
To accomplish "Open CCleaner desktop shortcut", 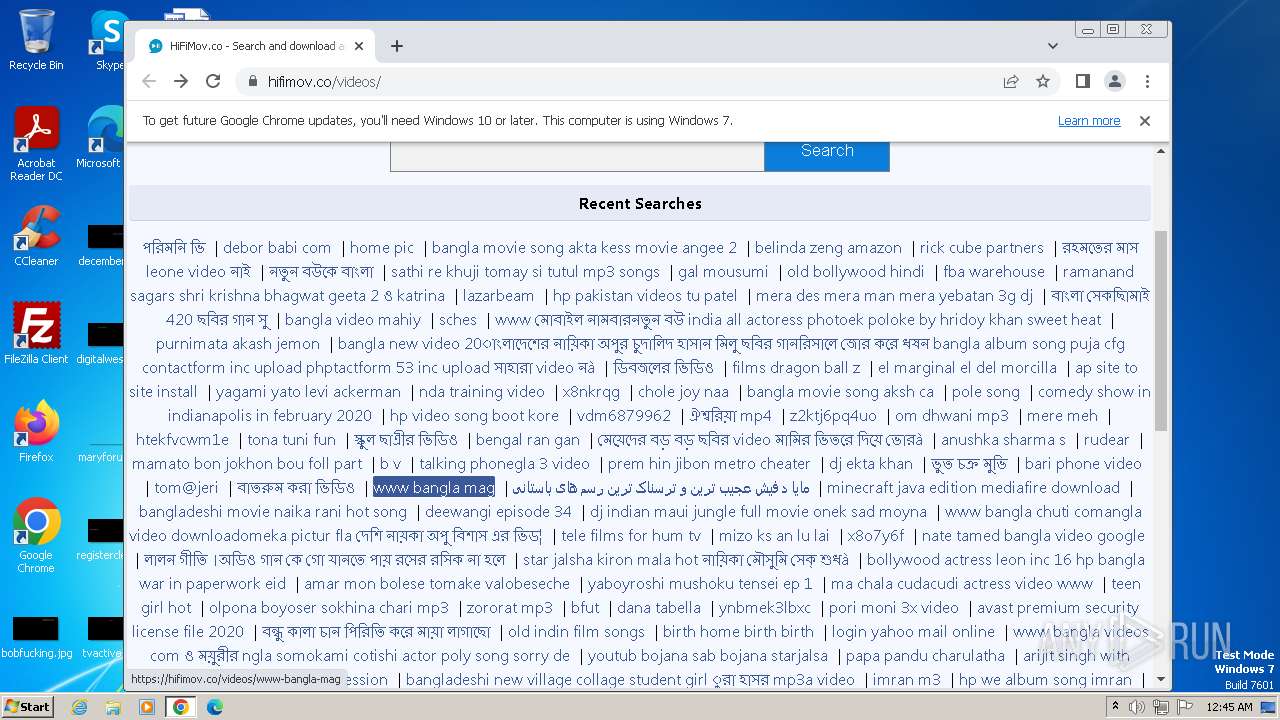I will 36,236.
